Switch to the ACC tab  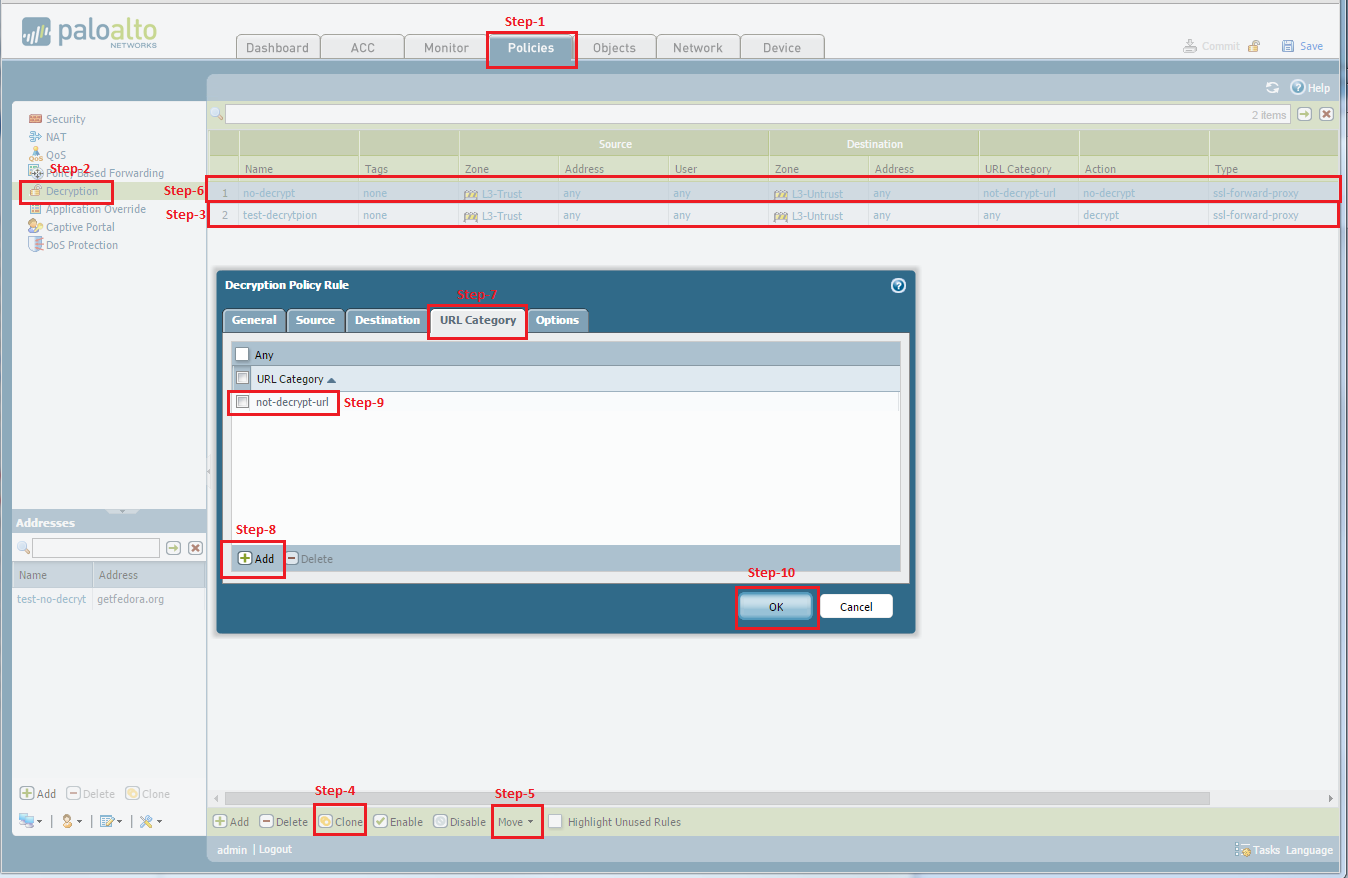tap(362, 48)
